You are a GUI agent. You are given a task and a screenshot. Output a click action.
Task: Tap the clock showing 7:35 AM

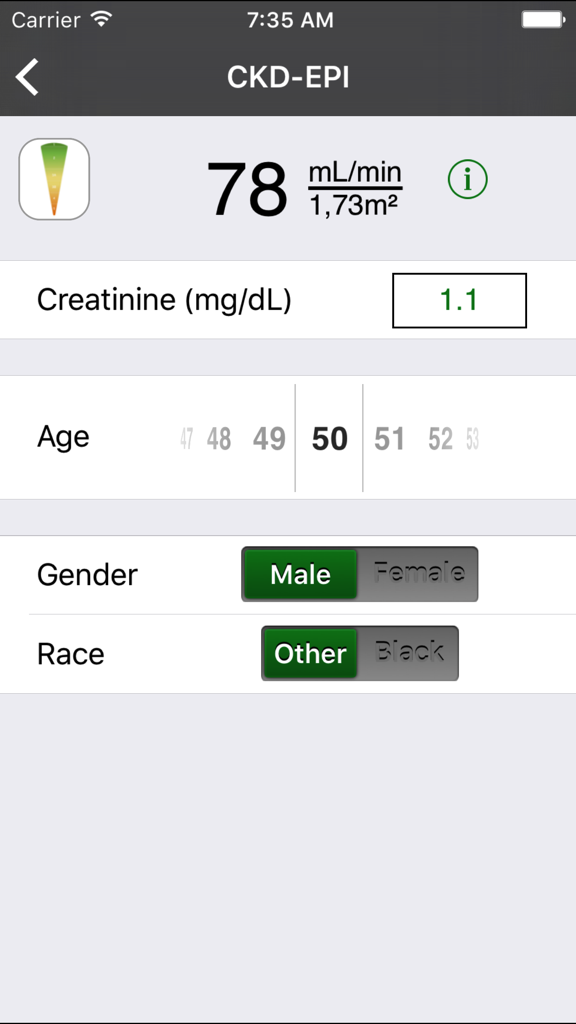tap(289, 19)
